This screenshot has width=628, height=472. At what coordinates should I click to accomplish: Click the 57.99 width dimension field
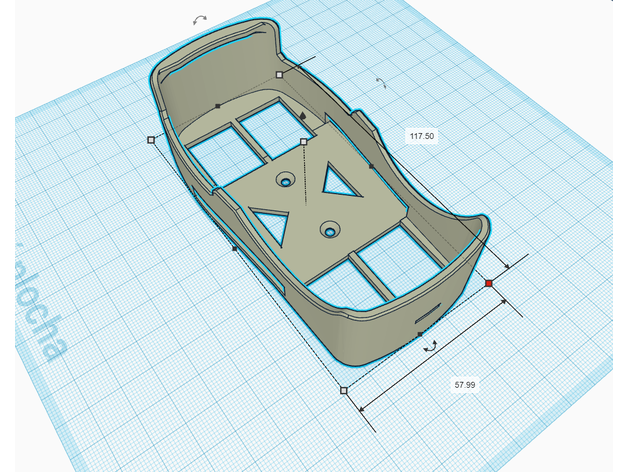coord(464,383)
